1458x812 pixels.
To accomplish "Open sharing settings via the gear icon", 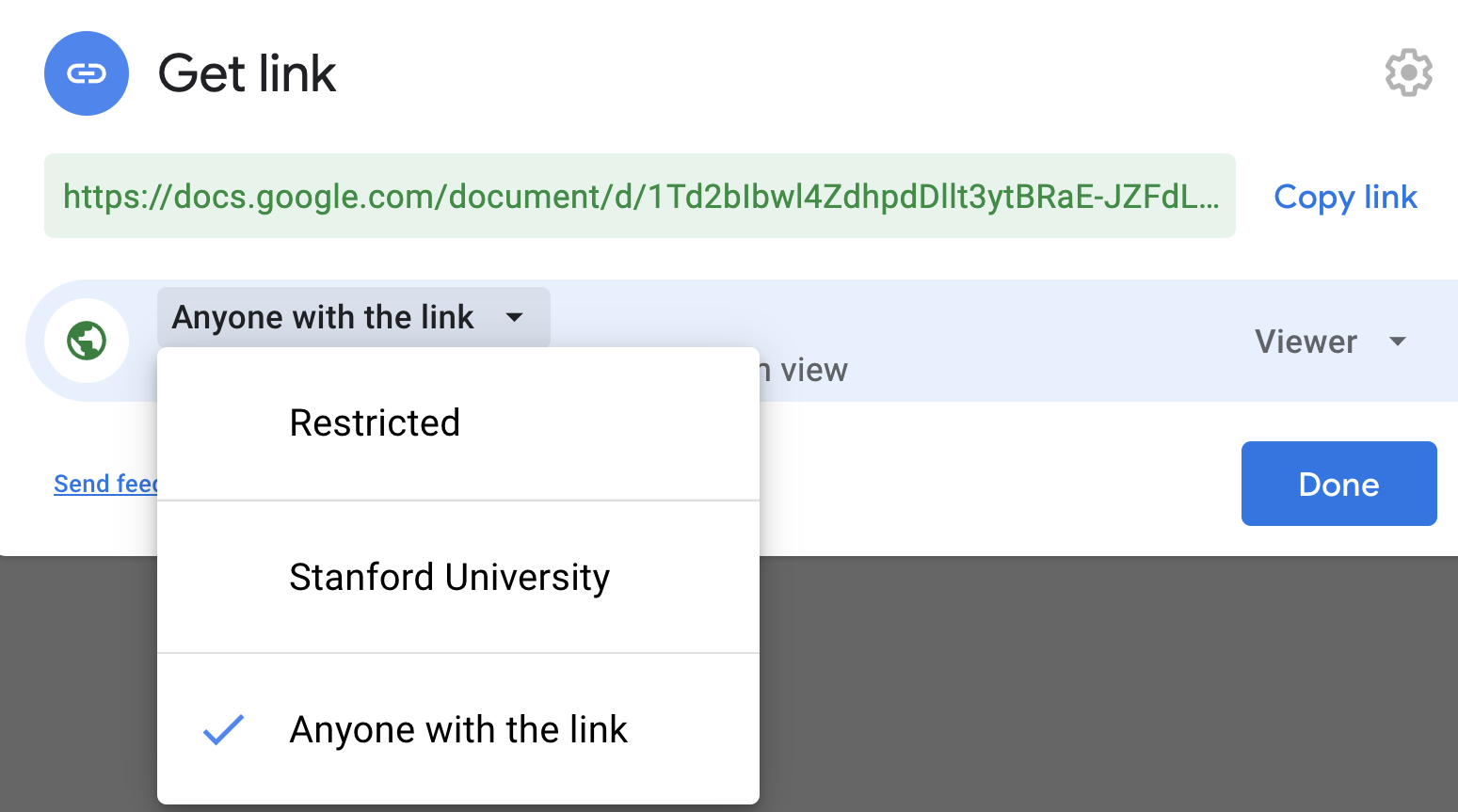I will [1408, 72].
